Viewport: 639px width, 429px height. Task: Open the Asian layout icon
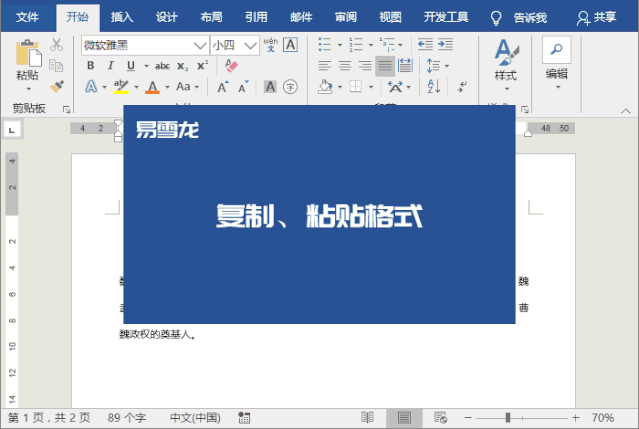point(395,87)
